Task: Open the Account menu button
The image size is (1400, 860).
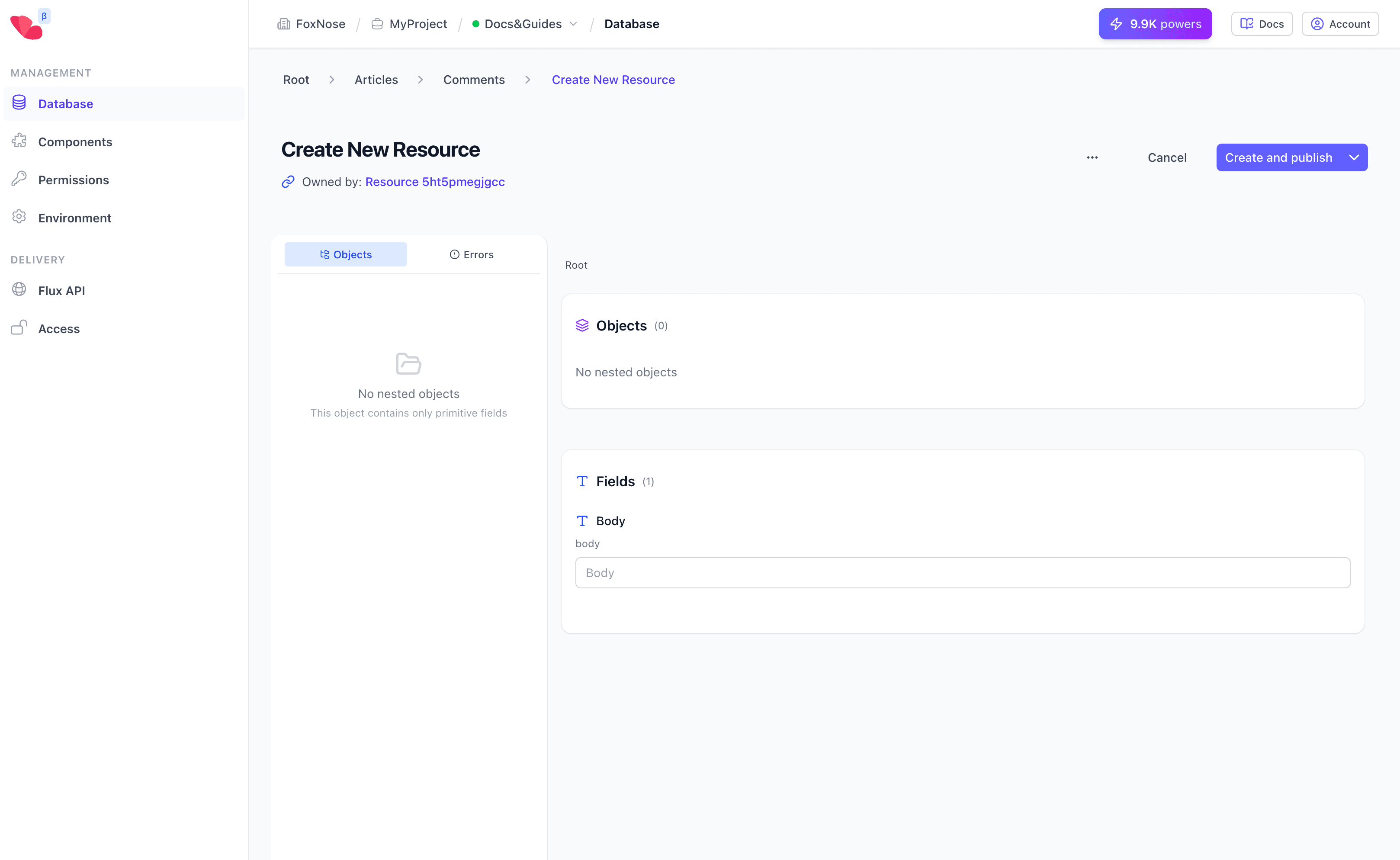Action: point(1340,24)
